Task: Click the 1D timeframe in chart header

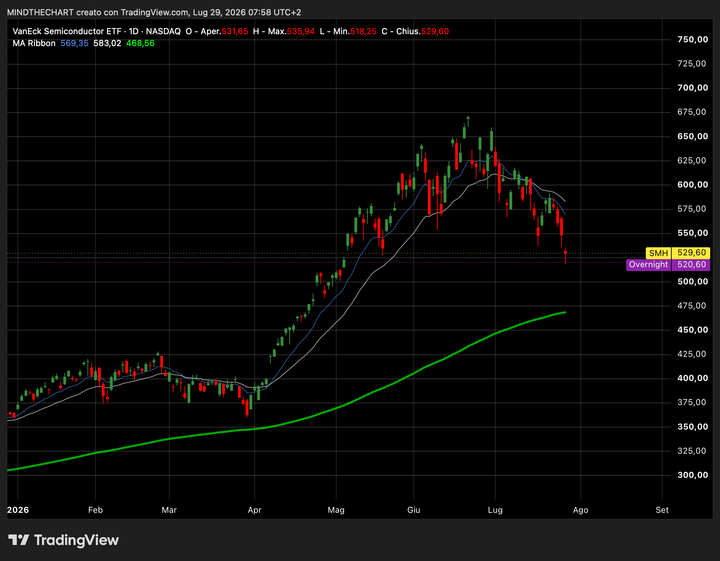Action: (x=133, y=31)
